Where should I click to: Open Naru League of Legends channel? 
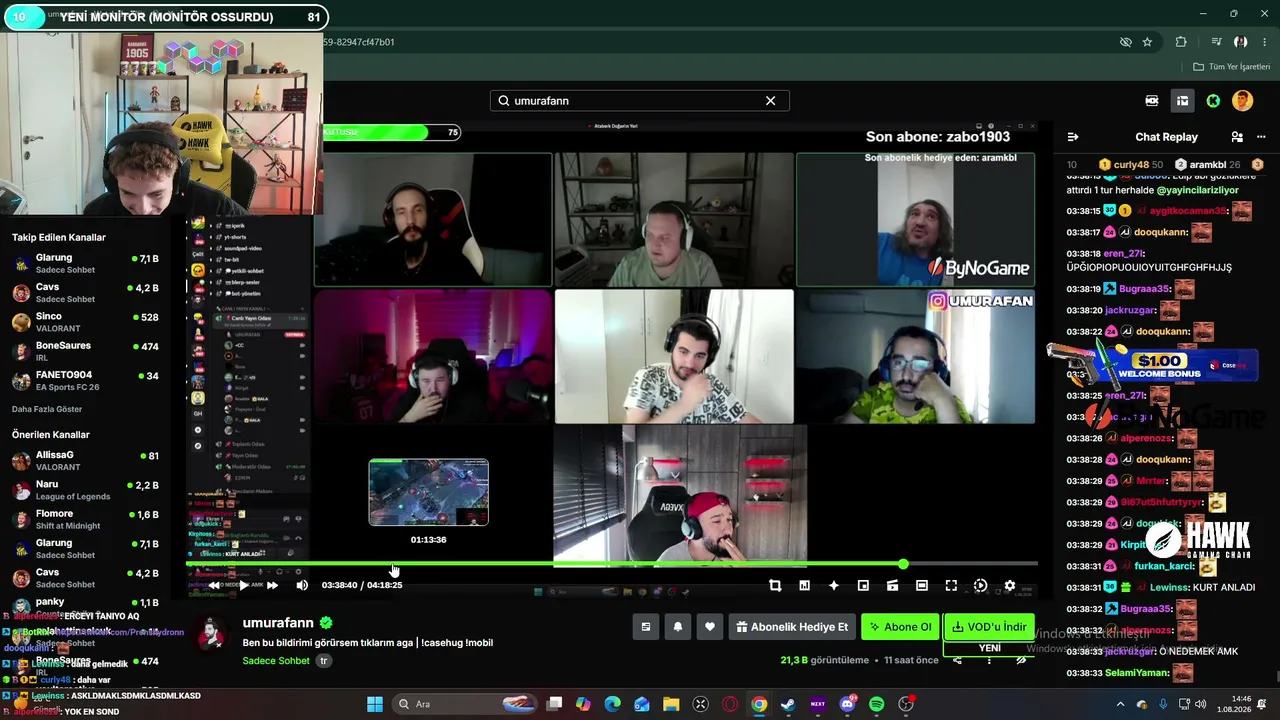(x=85, y=490)
